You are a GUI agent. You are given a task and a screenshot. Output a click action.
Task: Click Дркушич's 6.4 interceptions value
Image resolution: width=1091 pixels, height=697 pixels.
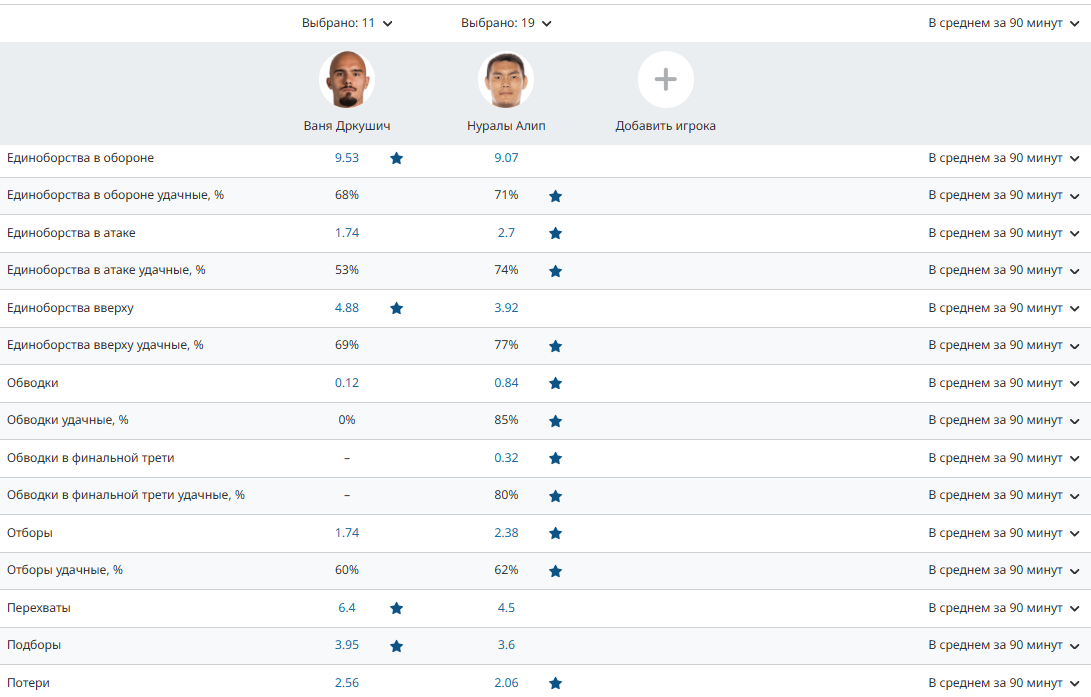click(x=347, y=608)
